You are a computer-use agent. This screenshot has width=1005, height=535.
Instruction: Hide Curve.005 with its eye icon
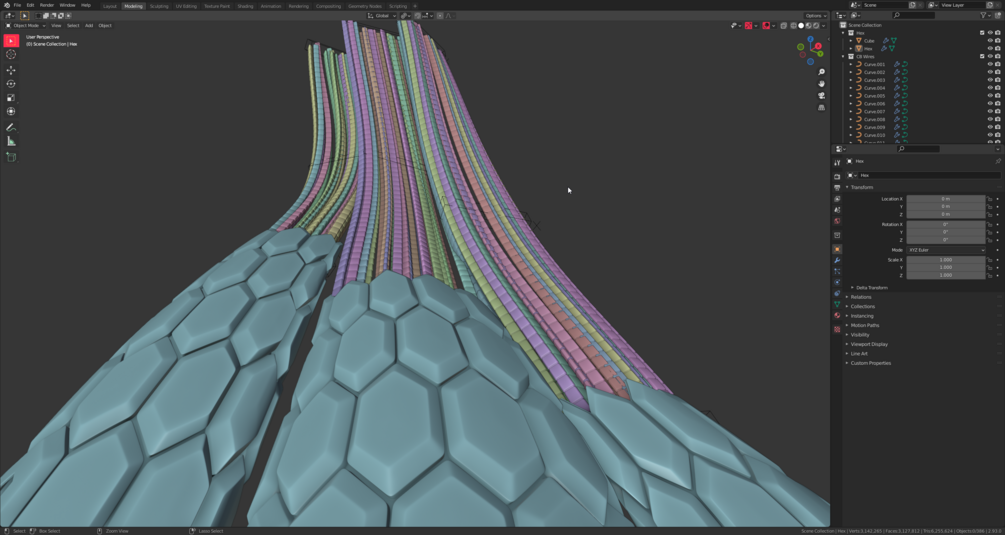(x=990, y=96)
